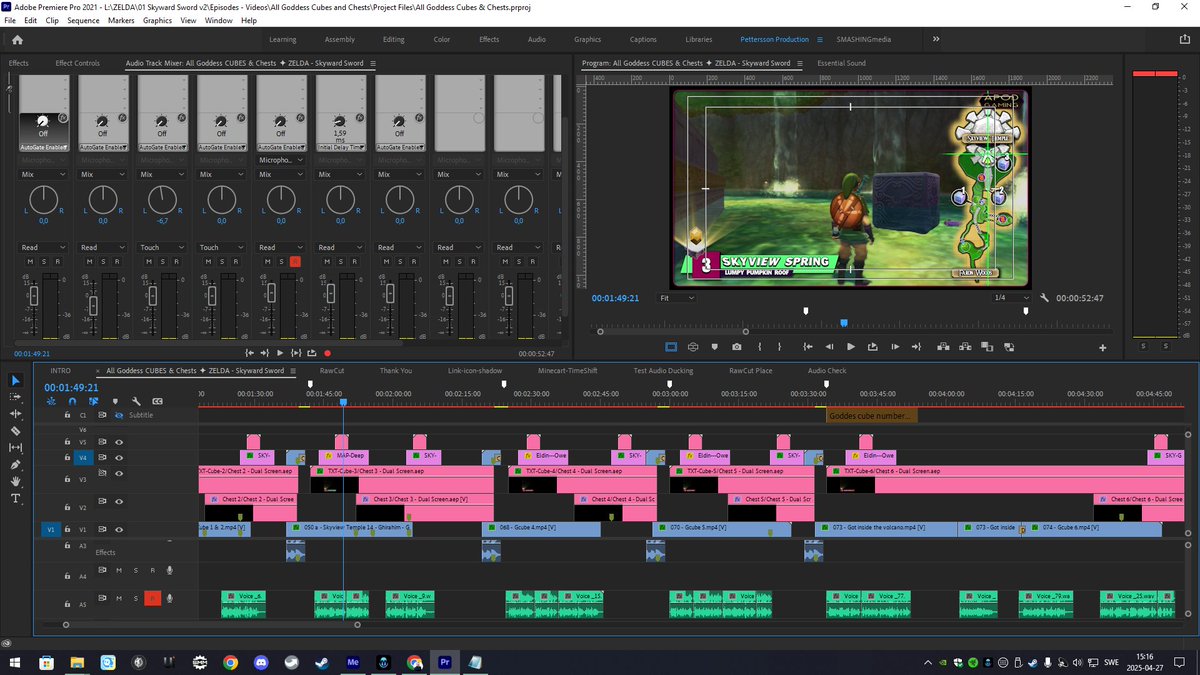This screenshot has height=675, width=1200.
Task: Click blue playhead on Program monitor scrubber
Action: (844, 322)
